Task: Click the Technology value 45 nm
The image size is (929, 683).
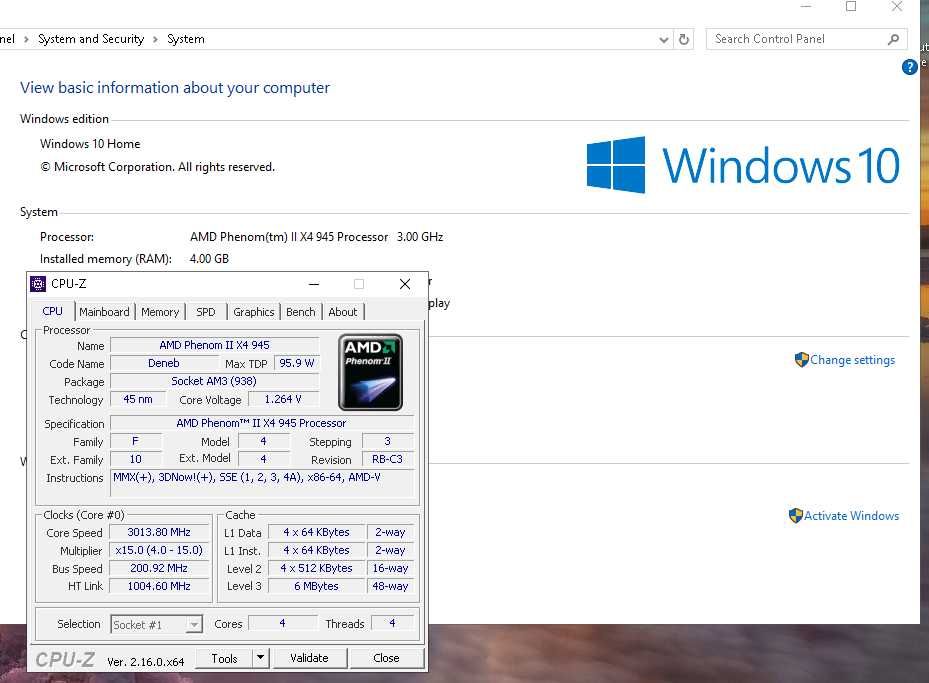Action: [137, 399]
